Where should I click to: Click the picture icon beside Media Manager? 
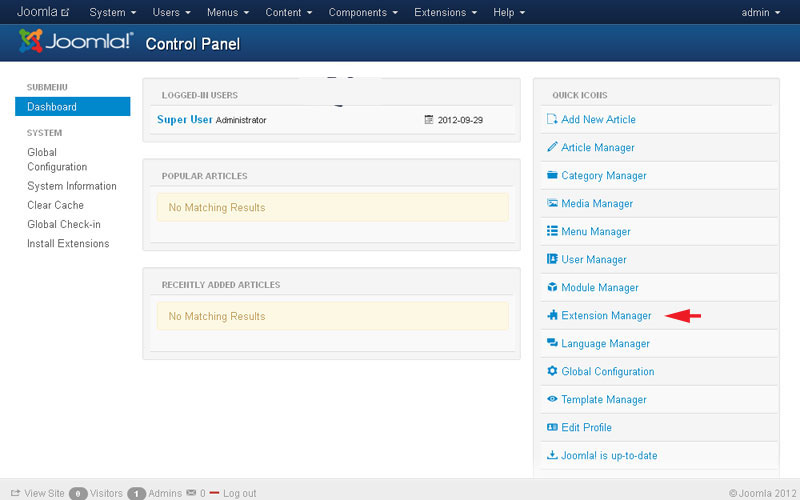tap(552, 203)
